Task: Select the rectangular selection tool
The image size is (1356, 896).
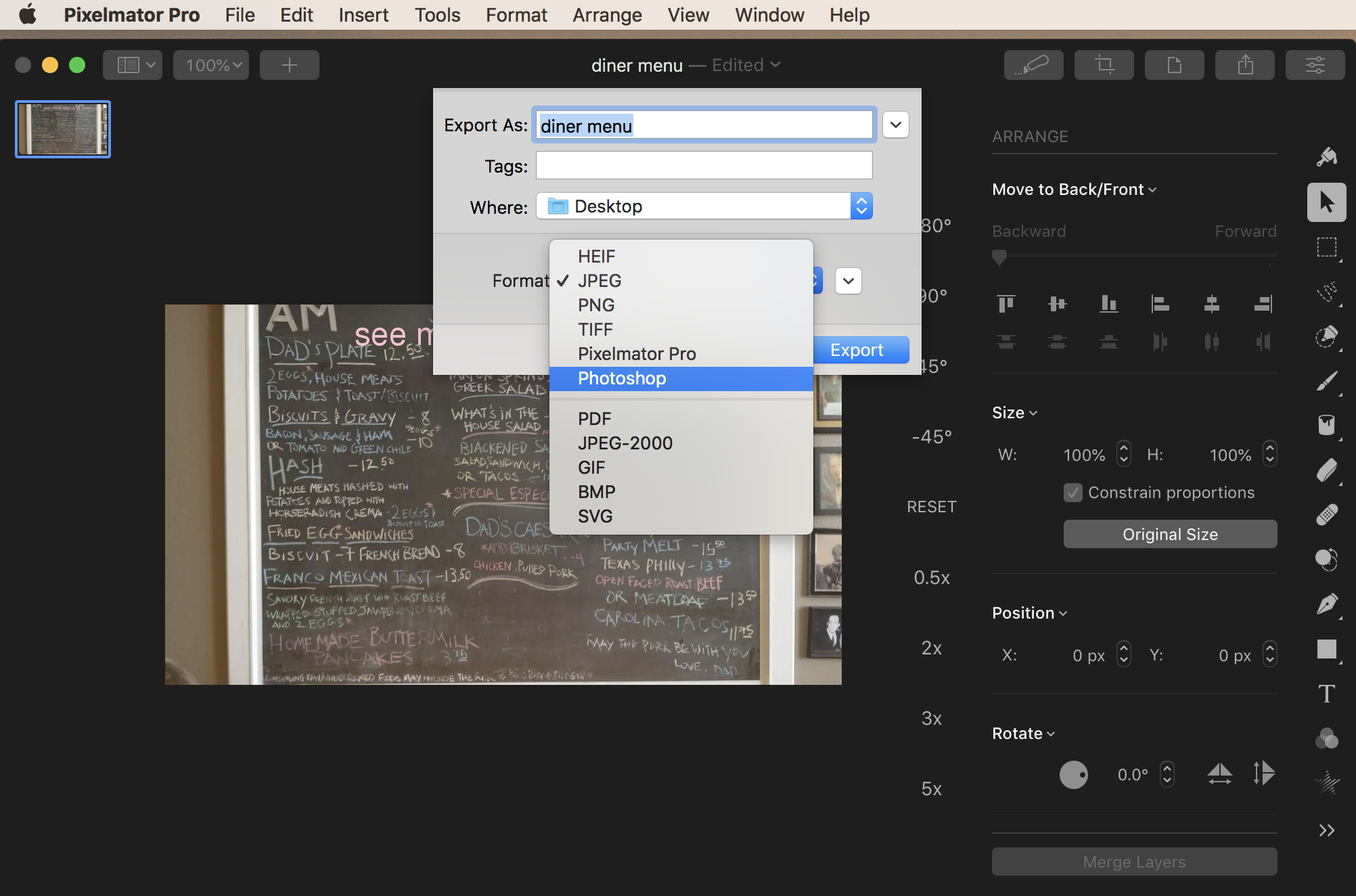Action: [1326, 247]
